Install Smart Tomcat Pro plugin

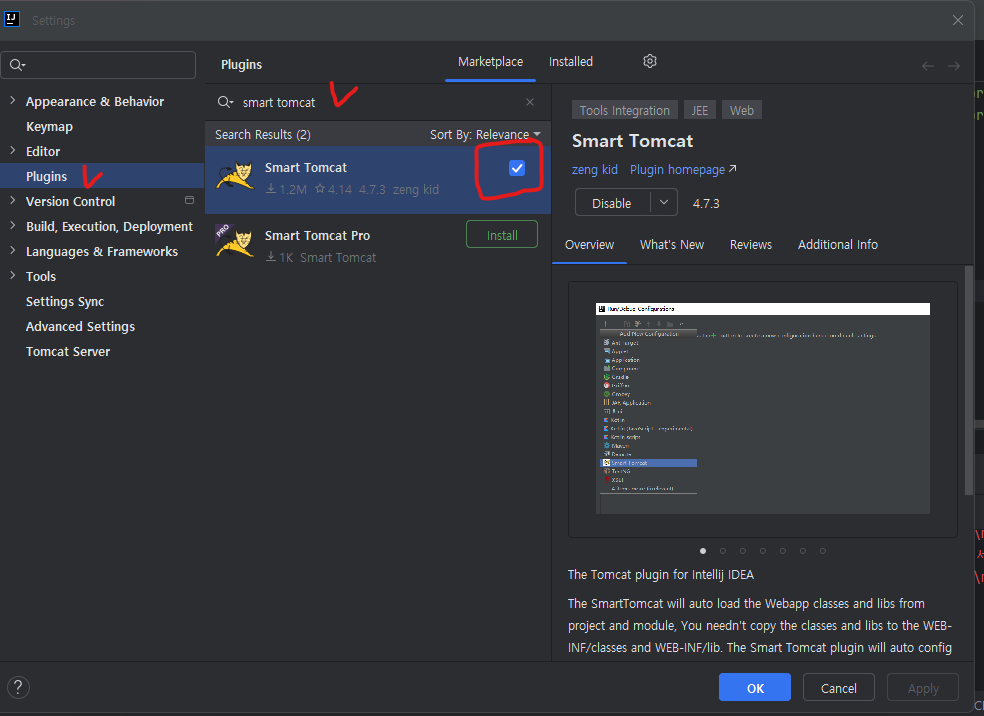point(501,235)
